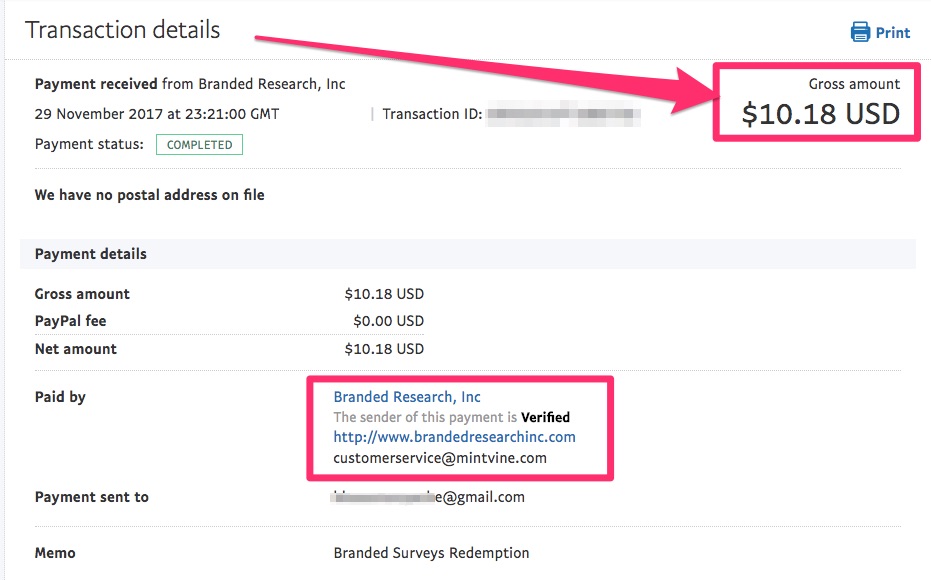Open the brandedresearchinc.com website link

tap(454, 437)
